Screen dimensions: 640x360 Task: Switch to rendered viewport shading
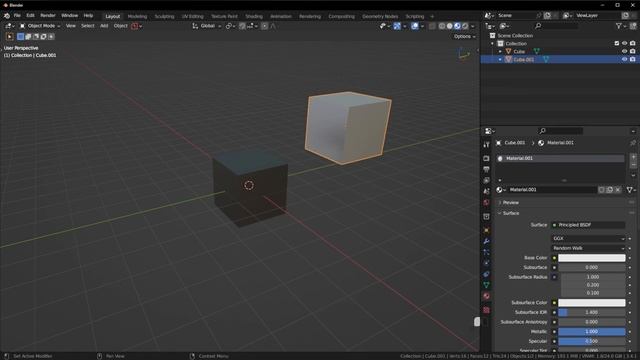[x=465, y=26]
